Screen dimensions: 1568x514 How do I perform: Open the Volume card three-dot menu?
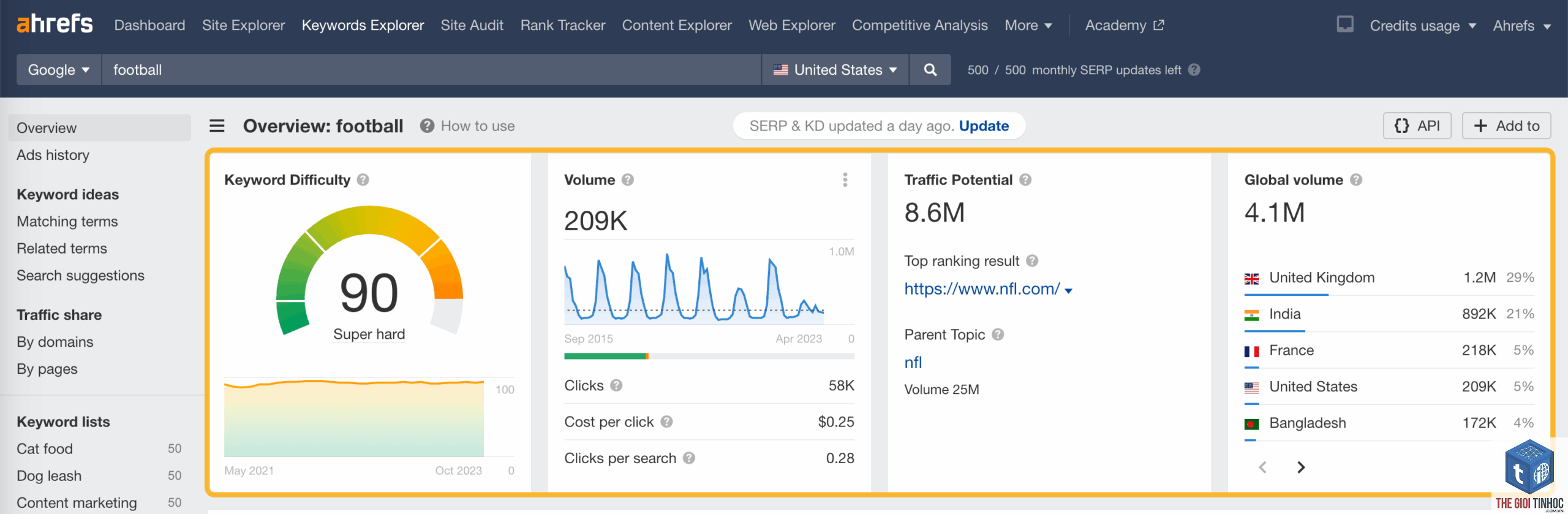point(845,180)
